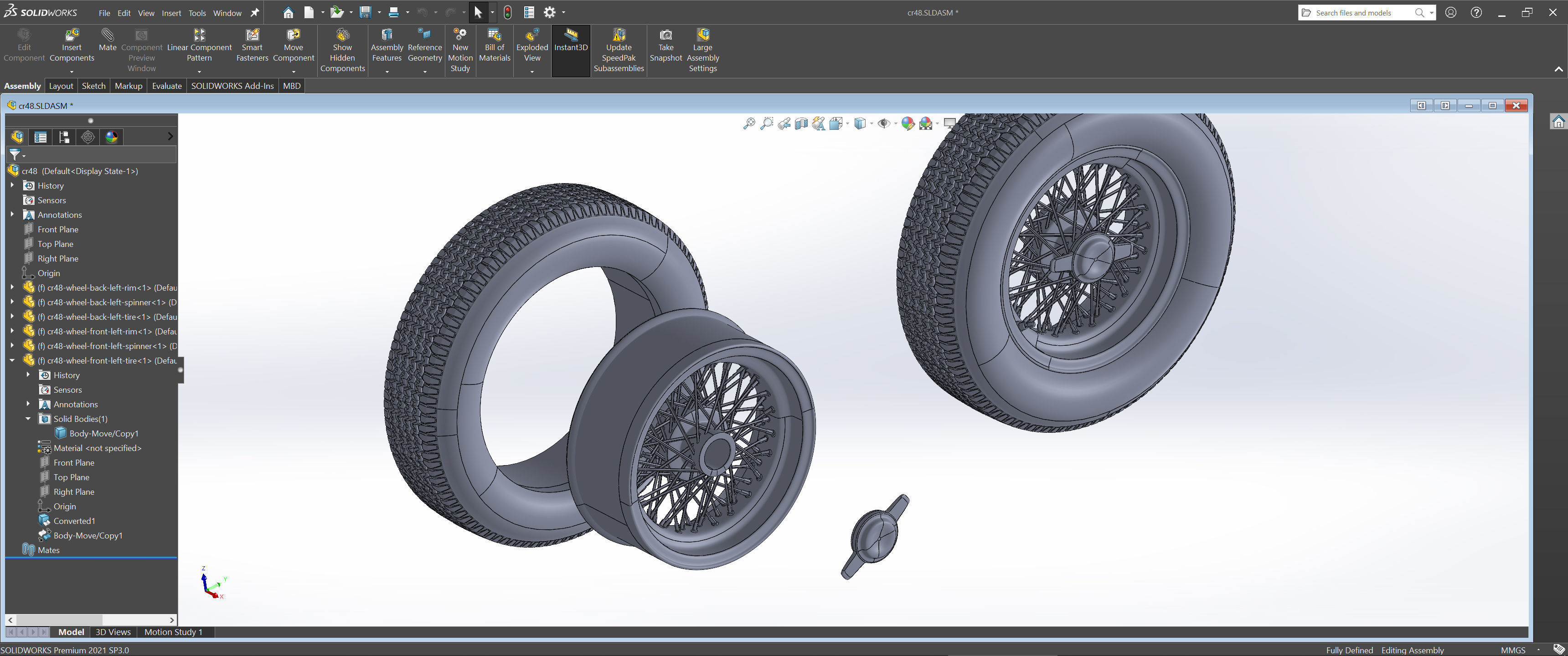Toggle the Instant3D button
The height and width of the screenshot is (656, 1568).
(x=570, y=40)
